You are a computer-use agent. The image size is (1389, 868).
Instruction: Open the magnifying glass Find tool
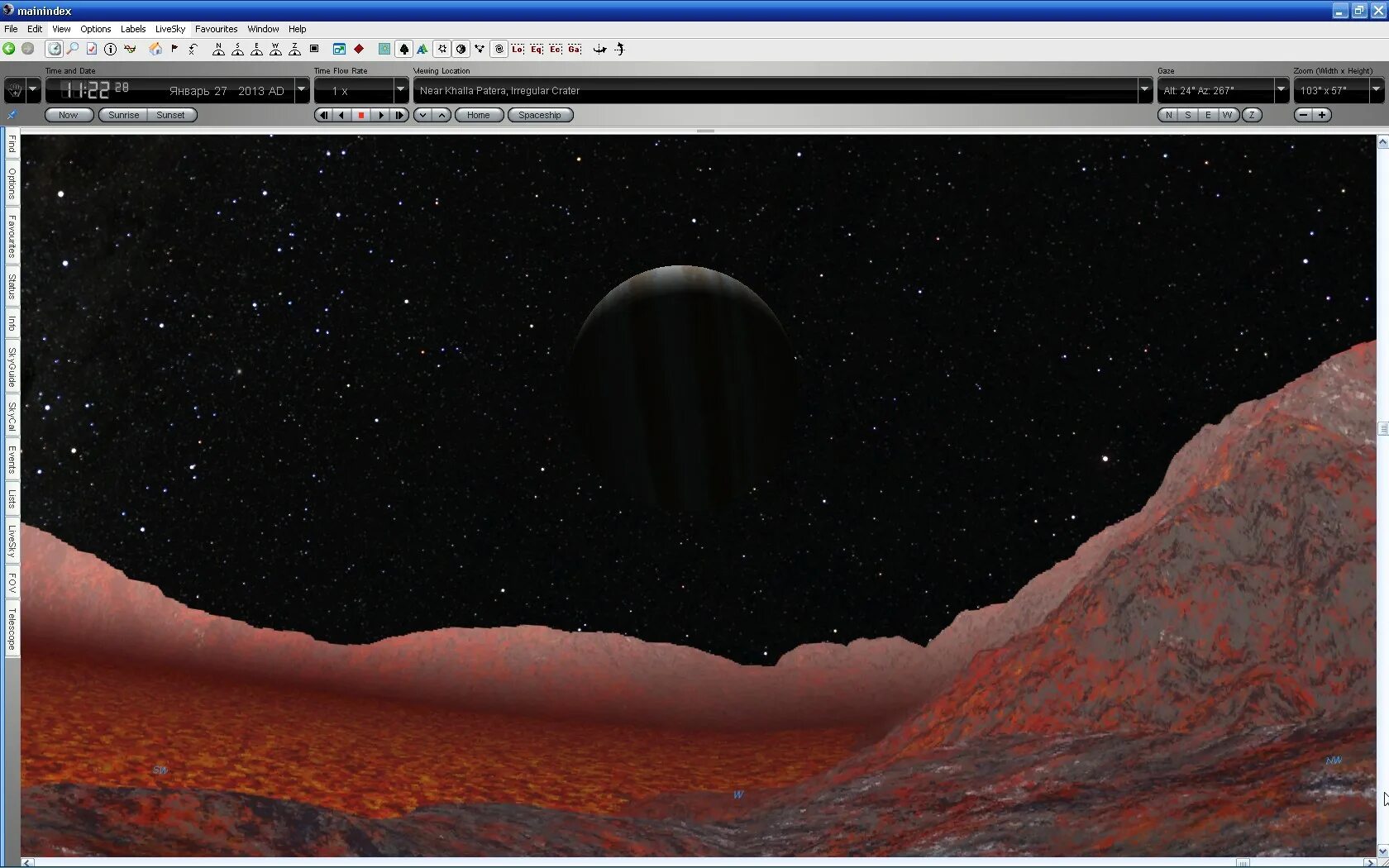coord(73,49)
